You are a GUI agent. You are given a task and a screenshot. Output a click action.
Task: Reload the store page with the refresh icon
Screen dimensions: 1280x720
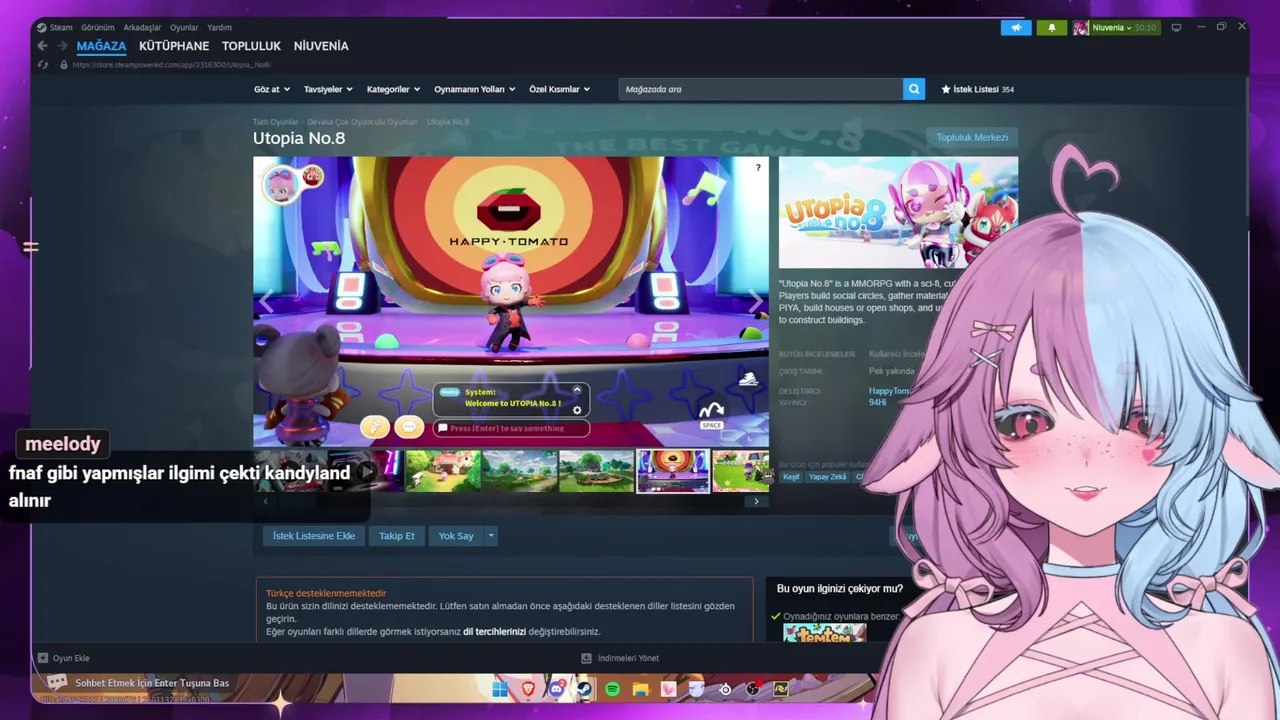pos(42,65)
